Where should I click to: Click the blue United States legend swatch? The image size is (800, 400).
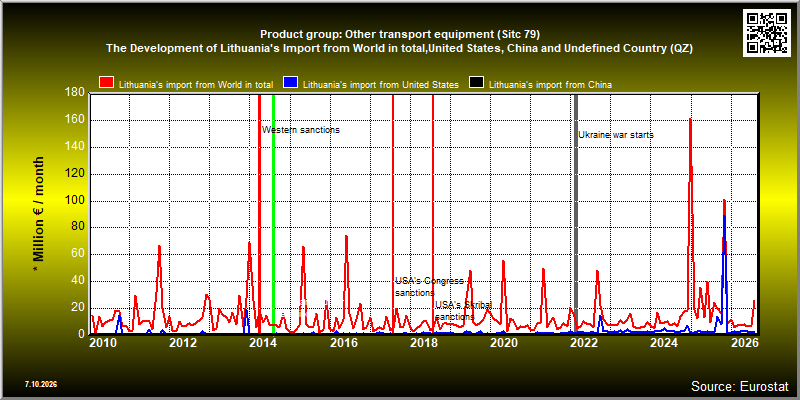(291, 83)
